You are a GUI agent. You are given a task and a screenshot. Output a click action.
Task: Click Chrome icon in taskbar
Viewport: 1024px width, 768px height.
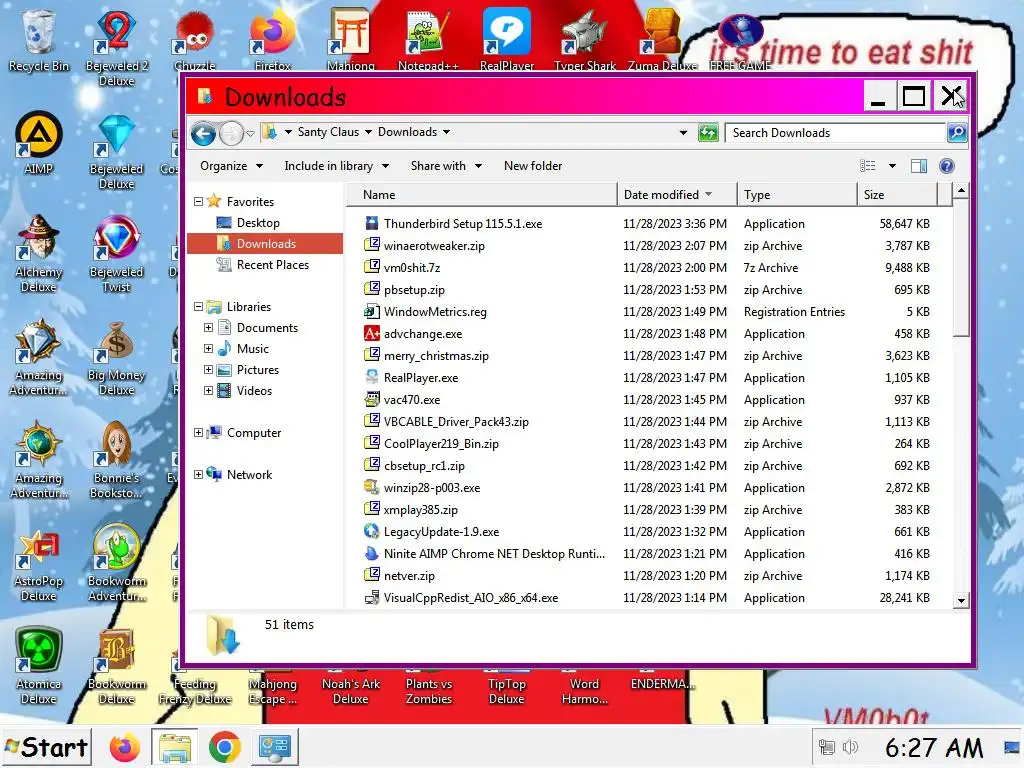click(224, 748)
